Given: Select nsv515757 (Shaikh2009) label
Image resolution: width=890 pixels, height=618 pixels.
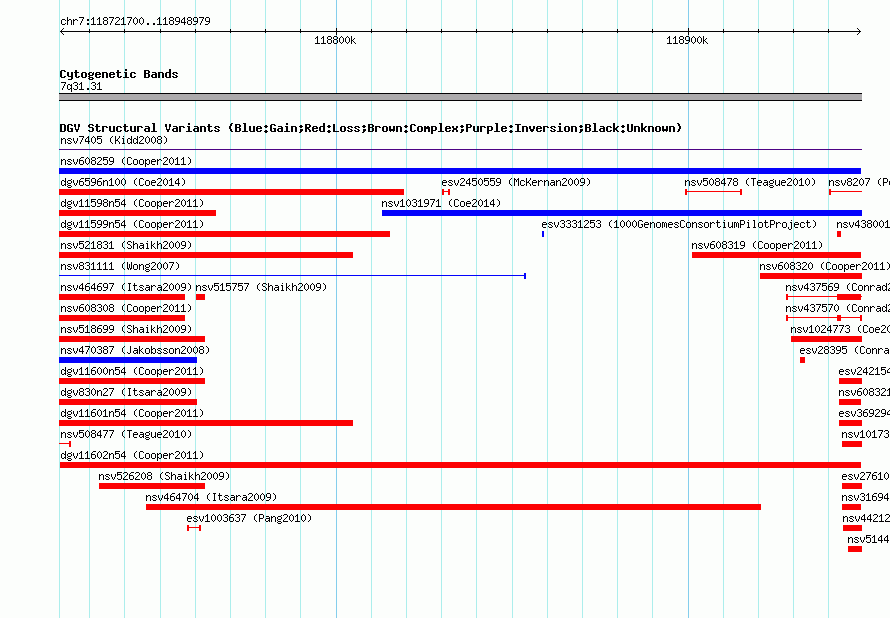Looking at the screenshot, I should tap(261, 287).
